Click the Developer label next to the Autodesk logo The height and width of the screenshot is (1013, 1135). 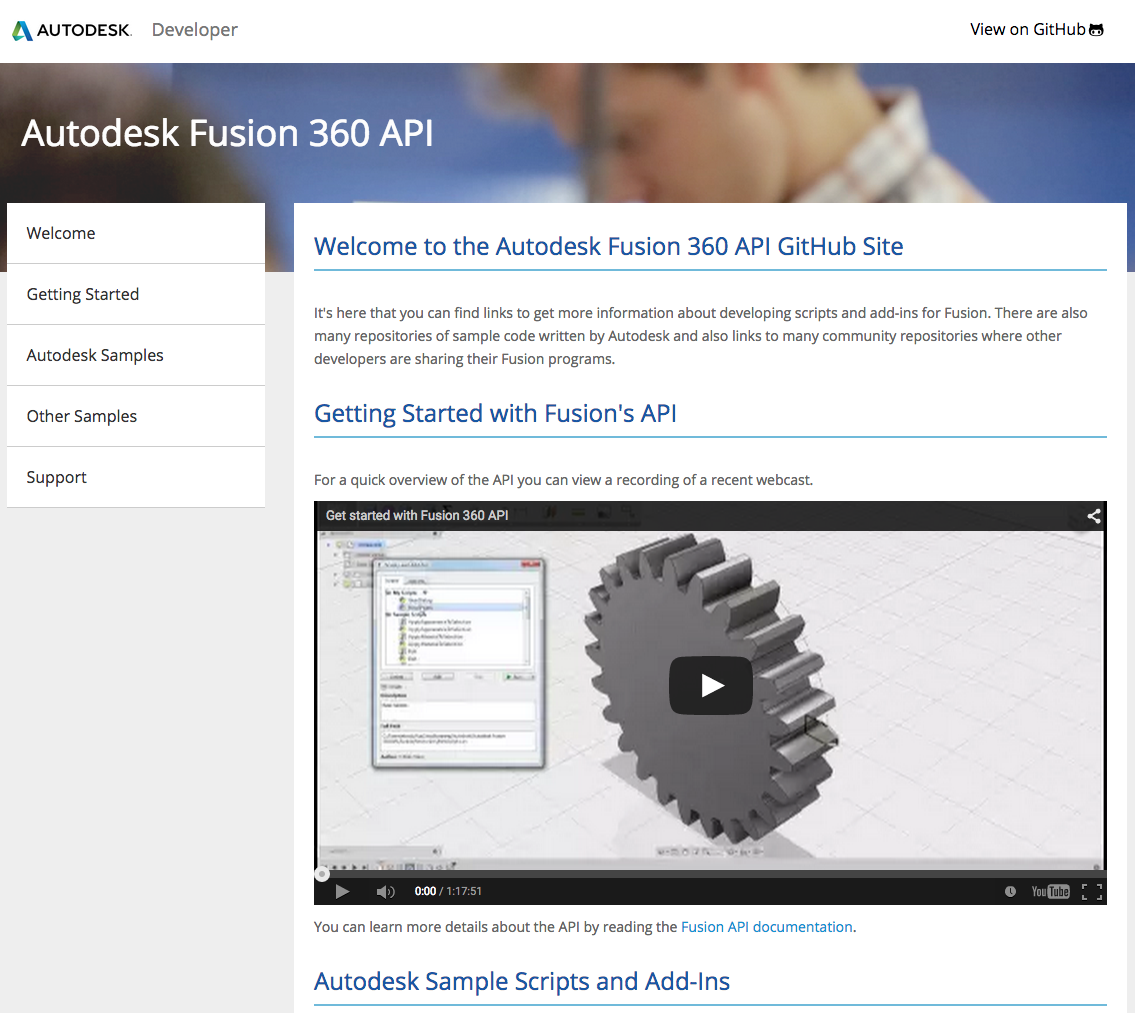pyautogui.click(x=194, y=30)
